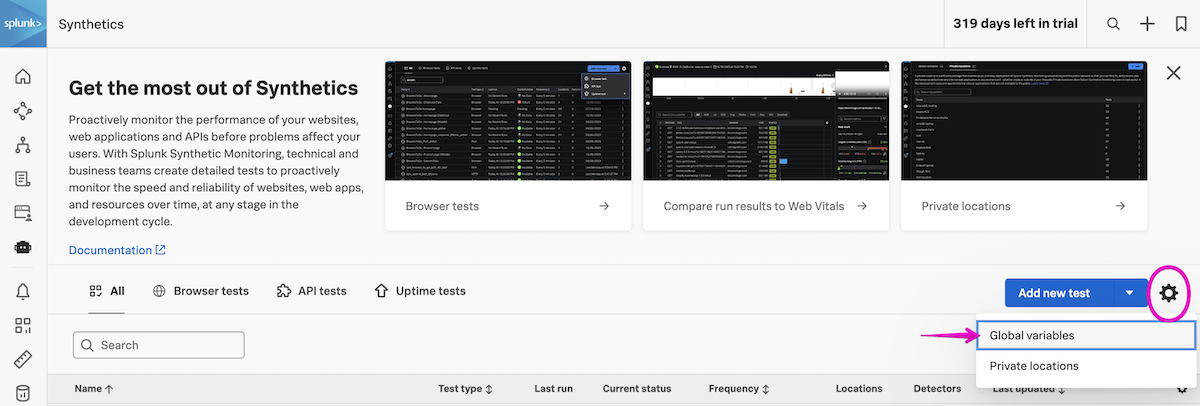Switch to the Browser tests tab
The width and height of the screenshot is (1200, 406).
pyautogui.click(x=200, y=291)
